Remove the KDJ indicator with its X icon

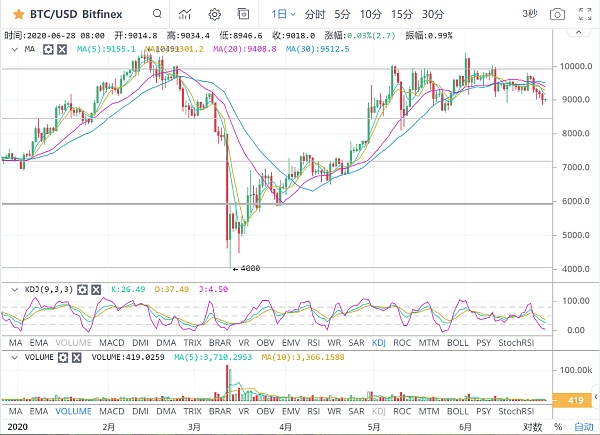[x=96, y=290]
